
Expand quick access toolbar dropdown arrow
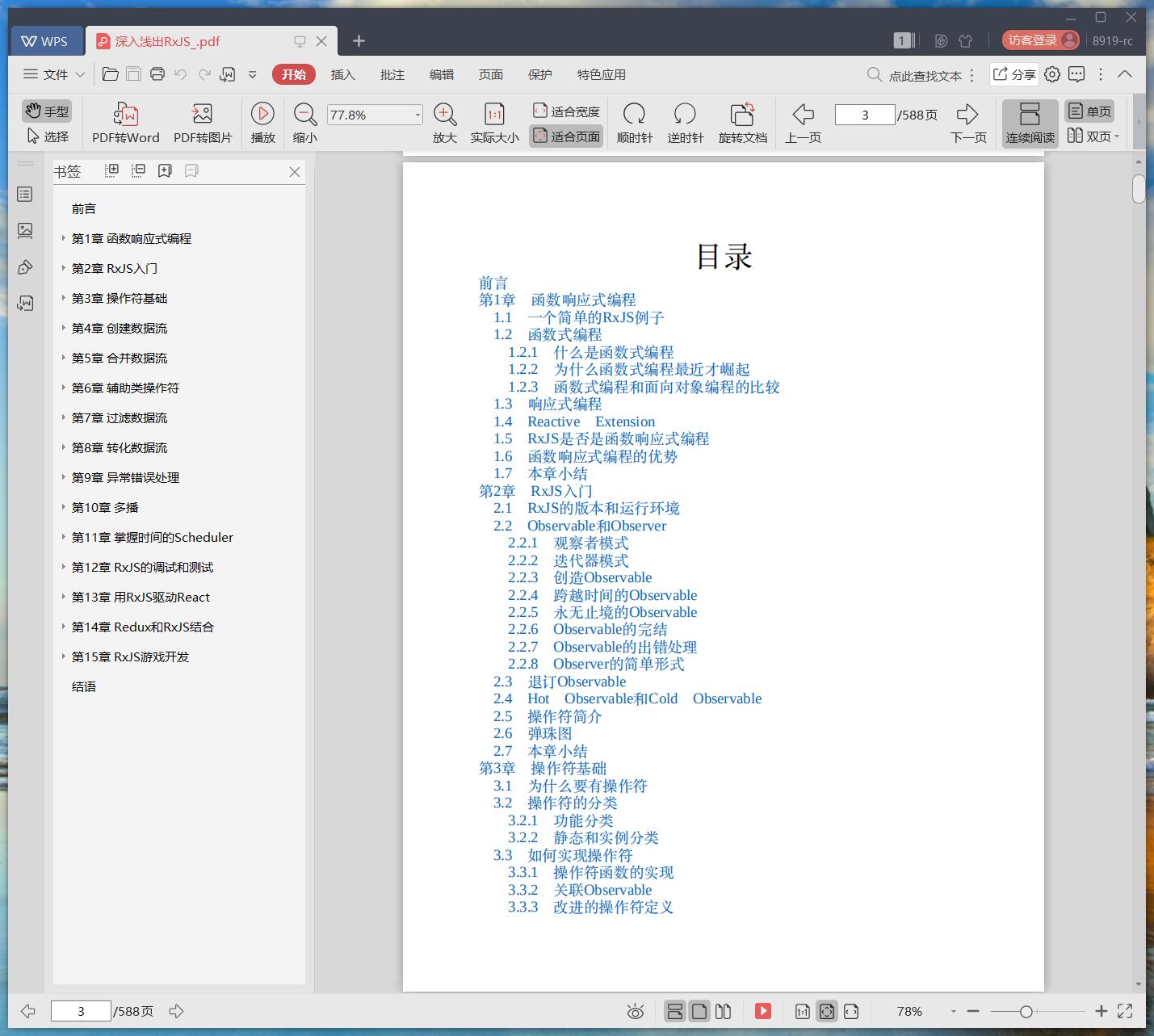(252, 74)
